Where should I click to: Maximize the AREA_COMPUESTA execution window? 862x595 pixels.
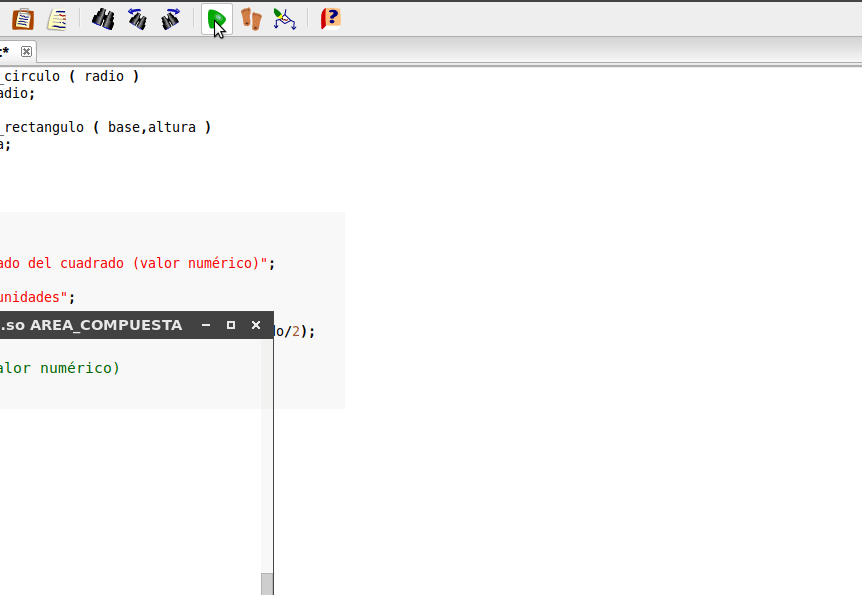coord(231,325)
